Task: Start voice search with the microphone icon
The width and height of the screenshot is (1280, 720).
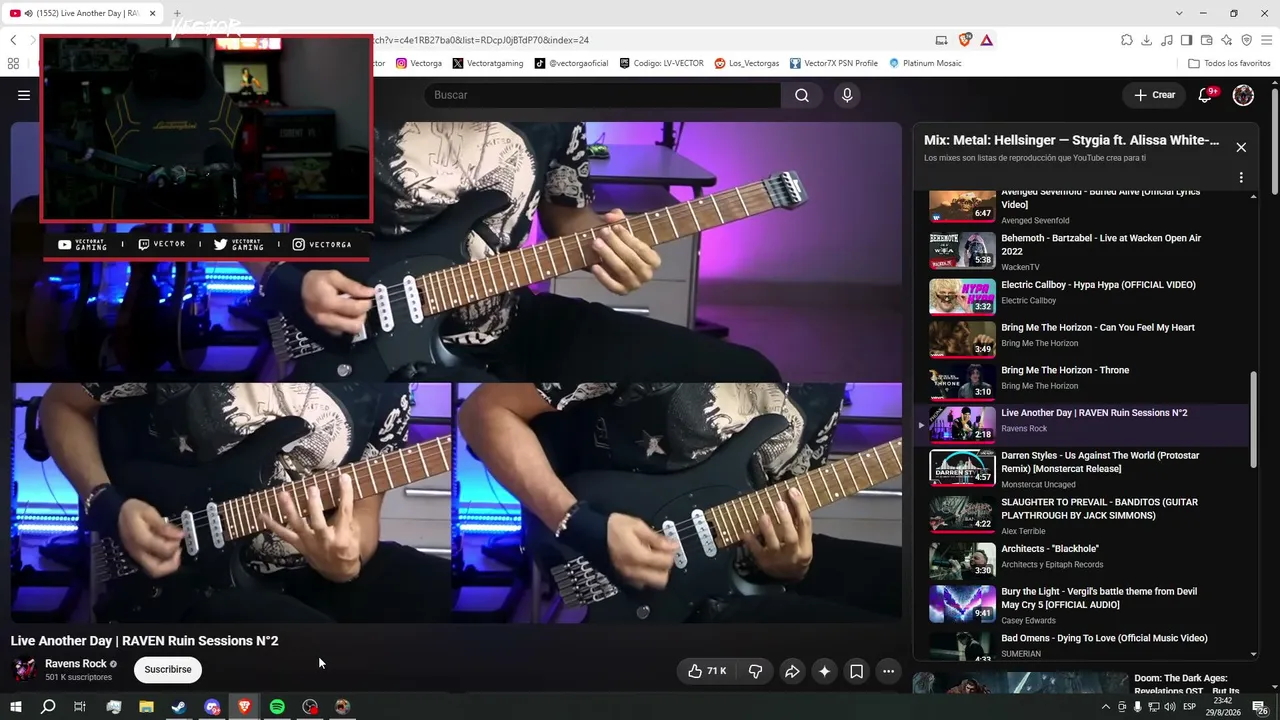Action: point(847,95)
